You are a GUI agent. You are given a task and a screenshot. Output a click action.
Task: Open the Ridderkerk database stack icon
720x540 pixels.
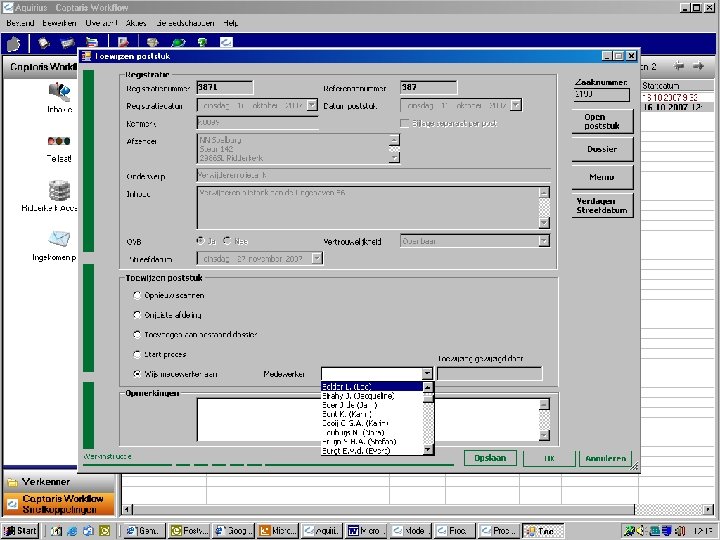click(59, 191)
